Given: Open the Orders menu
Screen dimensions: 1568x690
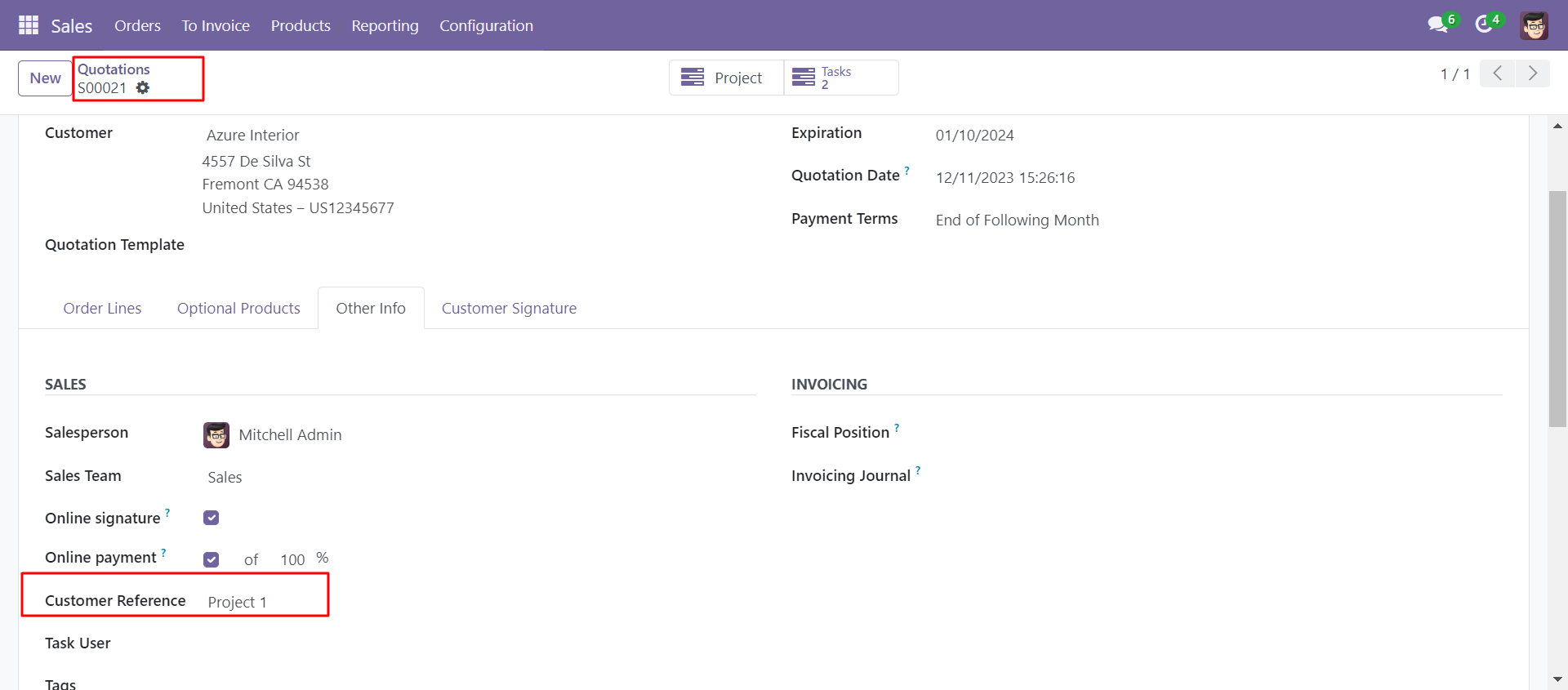Looking at the screenshot, I should click(137, 25).
